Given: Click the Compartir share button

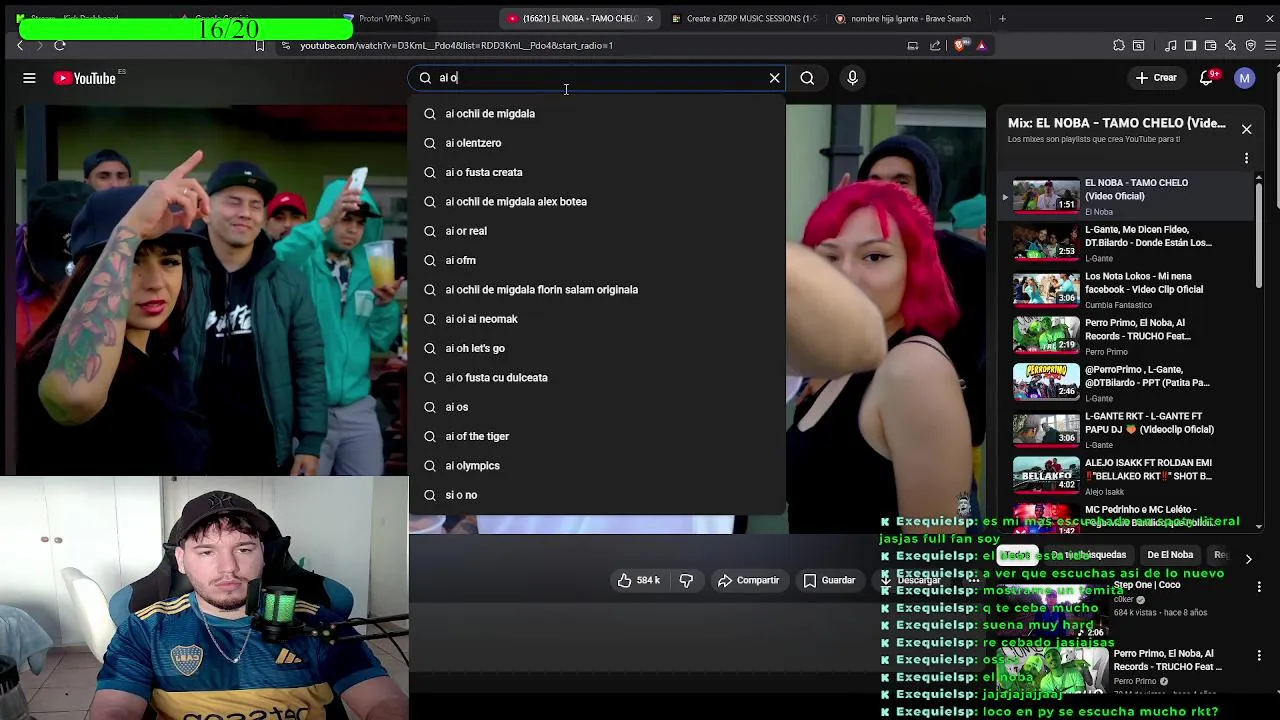Looking at the screenshot, I should tap(748, 580).
